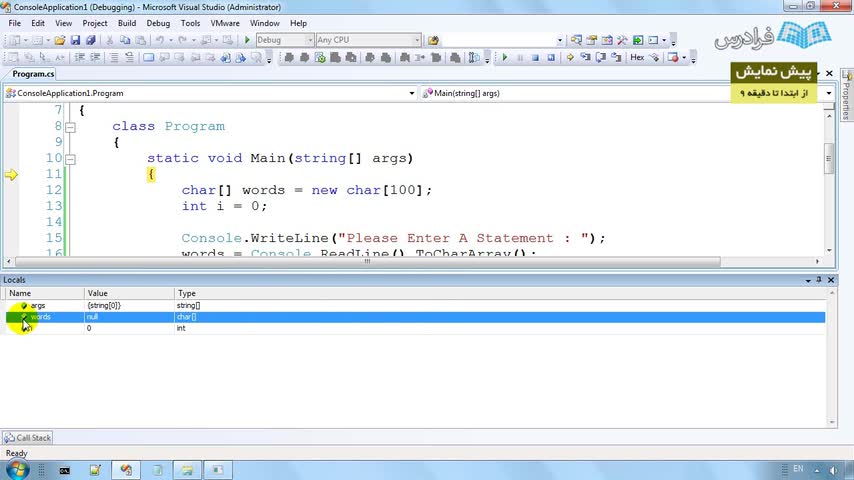This screenshot has height=480, width=854.
Task: Click the Windows Start orb
Action: [16, 470]
